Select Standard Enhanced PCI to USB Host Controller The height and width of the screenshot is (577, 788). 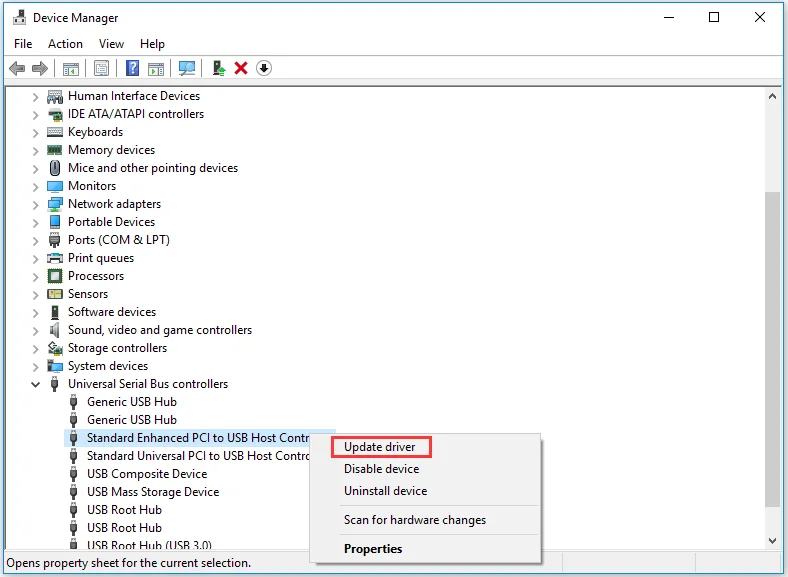[x=198, y=438]
